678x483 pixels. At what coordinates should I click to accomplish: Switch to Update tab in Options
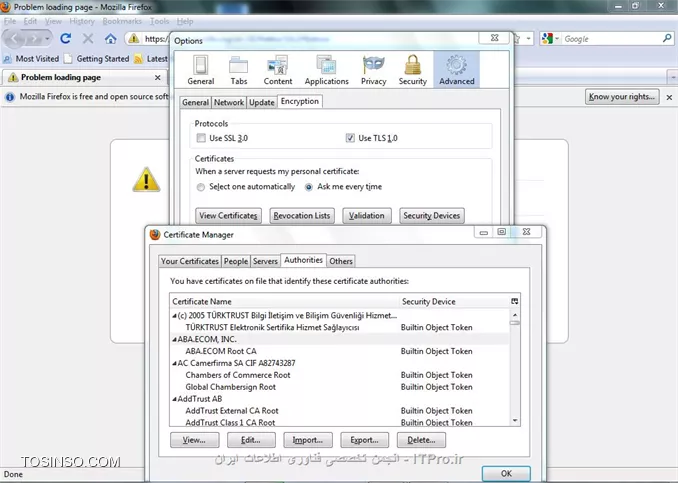(x=262, y=102)
